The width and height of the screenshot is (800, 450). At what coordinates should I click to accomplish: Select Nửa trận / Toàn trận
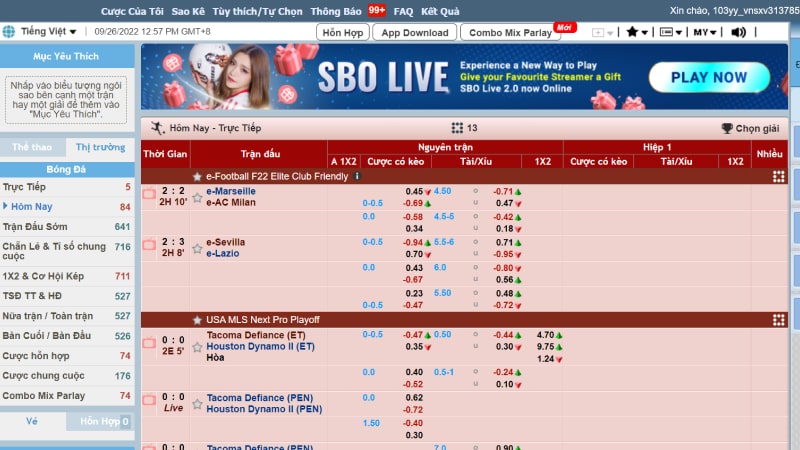click(x=67, y=316)
